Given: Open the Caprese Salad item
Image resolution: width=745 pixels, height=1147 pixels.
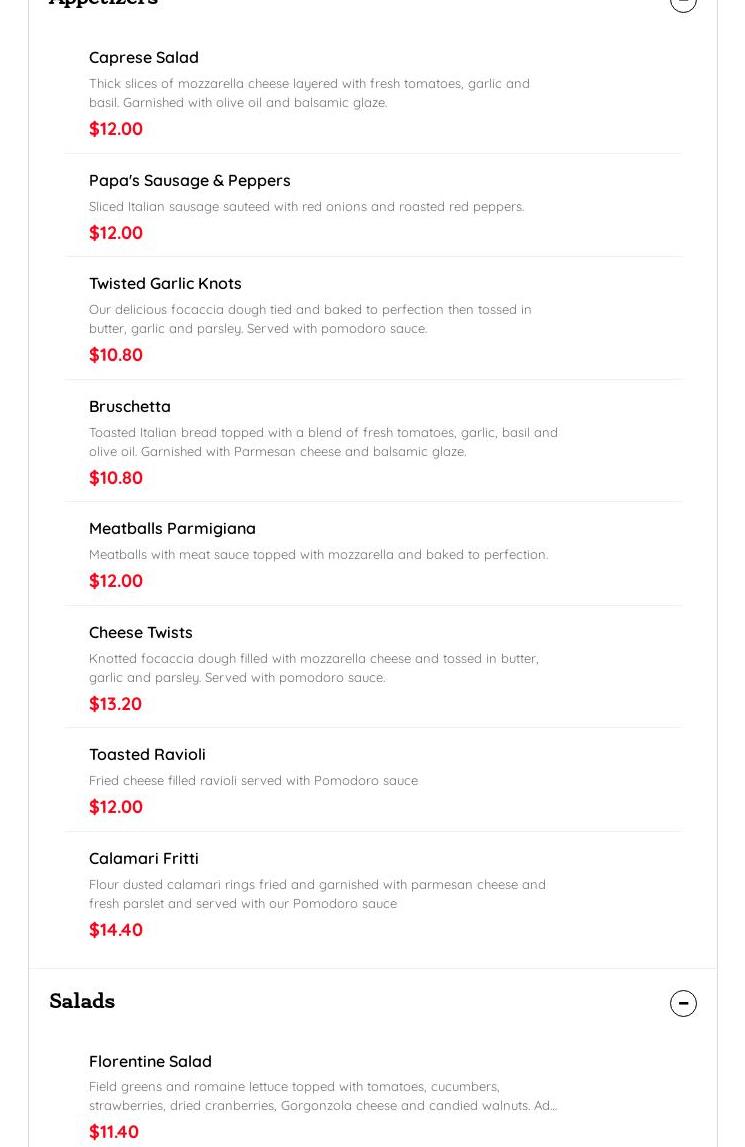Looking at the screenshot, I should (144, 58).
